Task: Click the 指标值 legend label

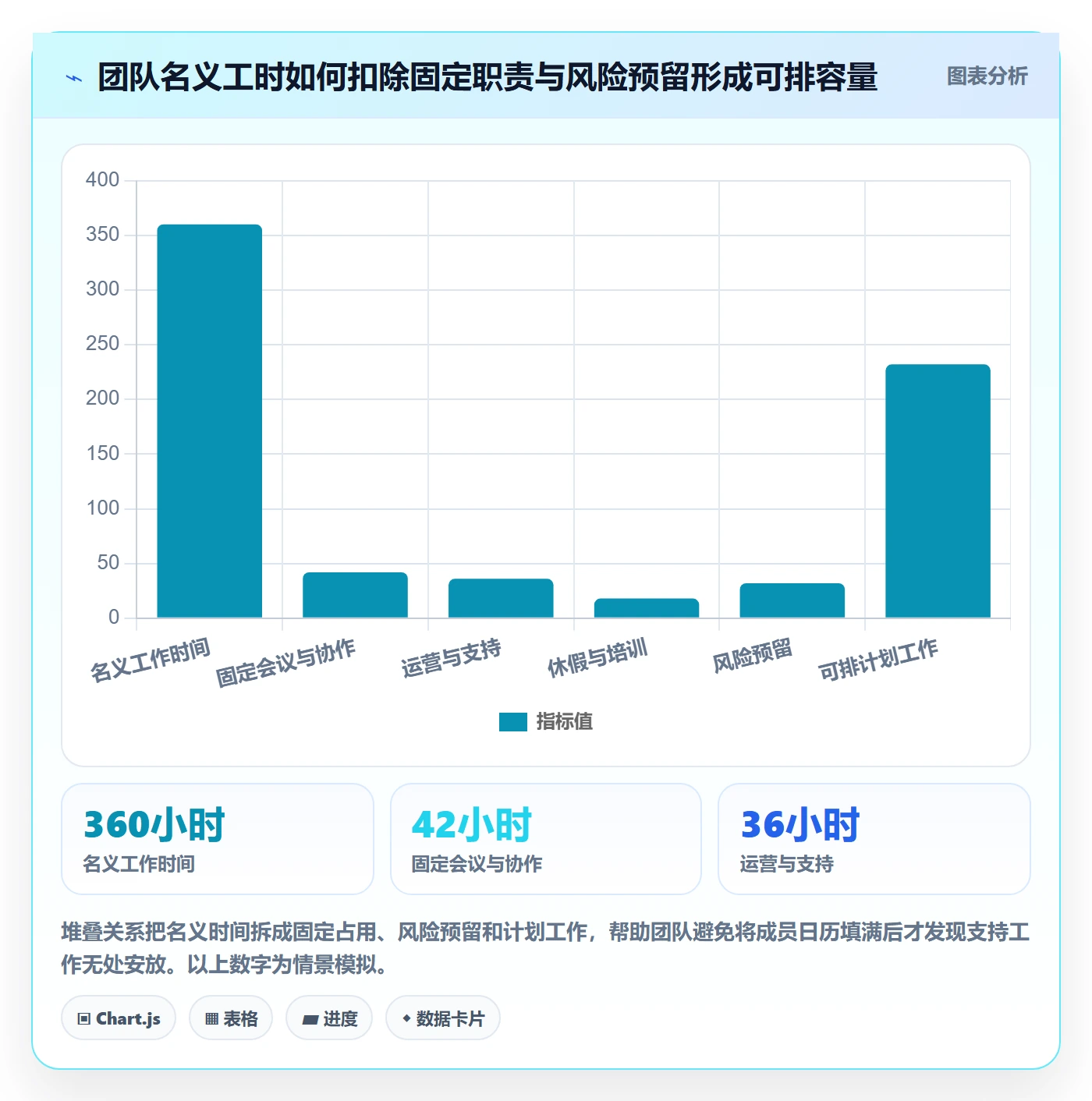Action: 564,722
